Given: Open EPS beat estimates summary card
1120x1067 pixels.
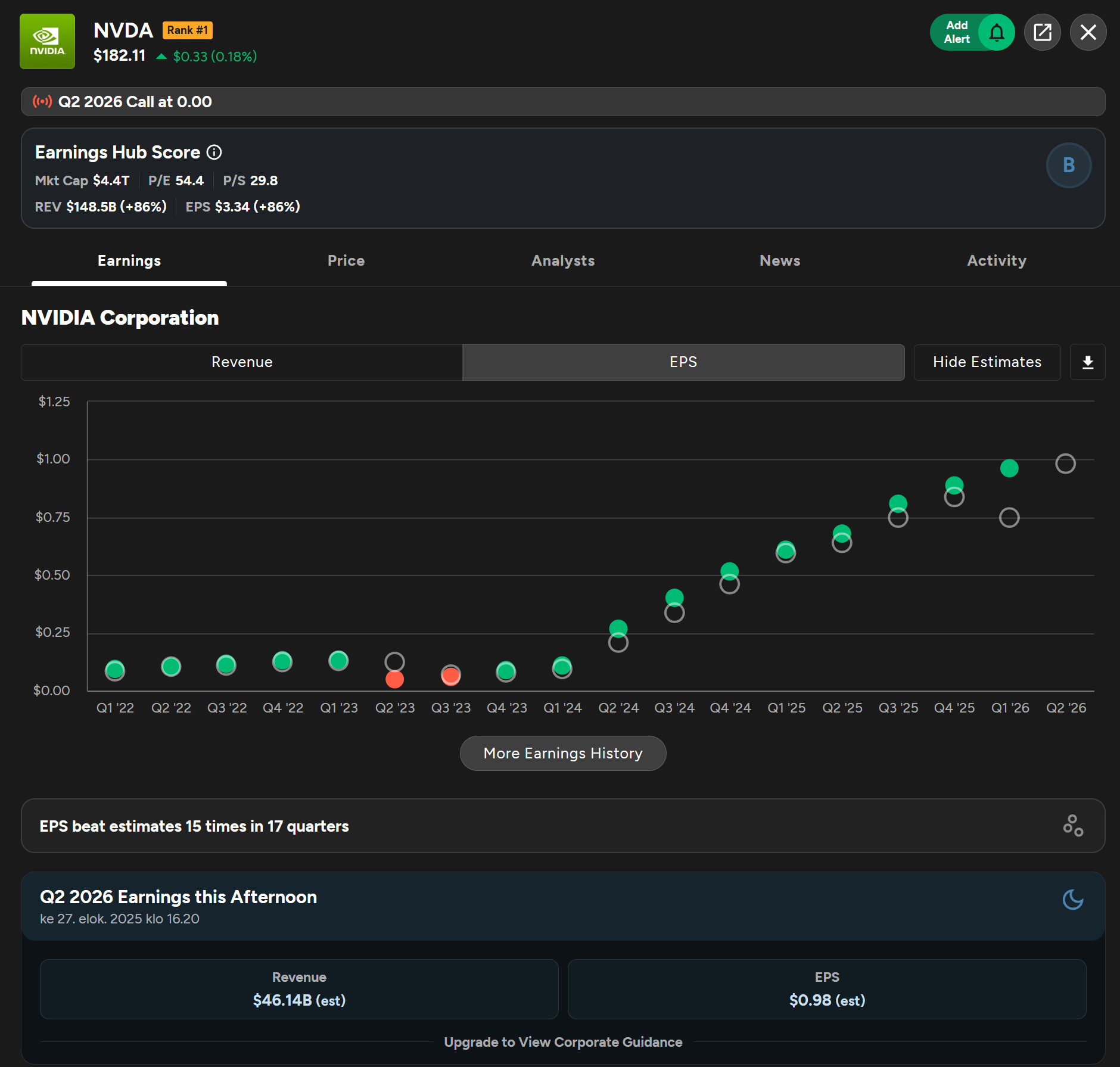Looking at the screenshot, I should coord(563,826).
